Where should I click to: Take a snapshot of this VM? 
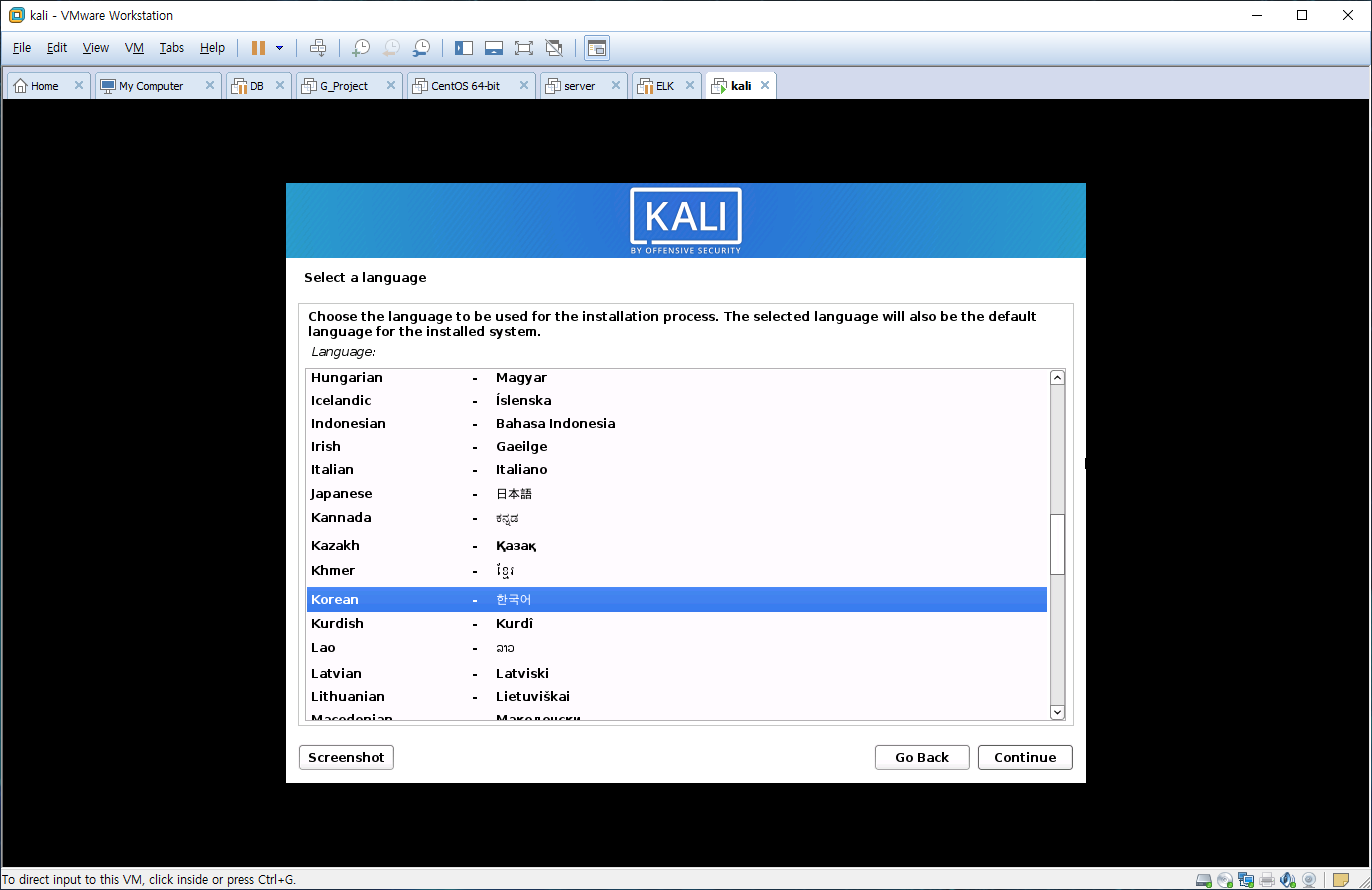point(361,48)
